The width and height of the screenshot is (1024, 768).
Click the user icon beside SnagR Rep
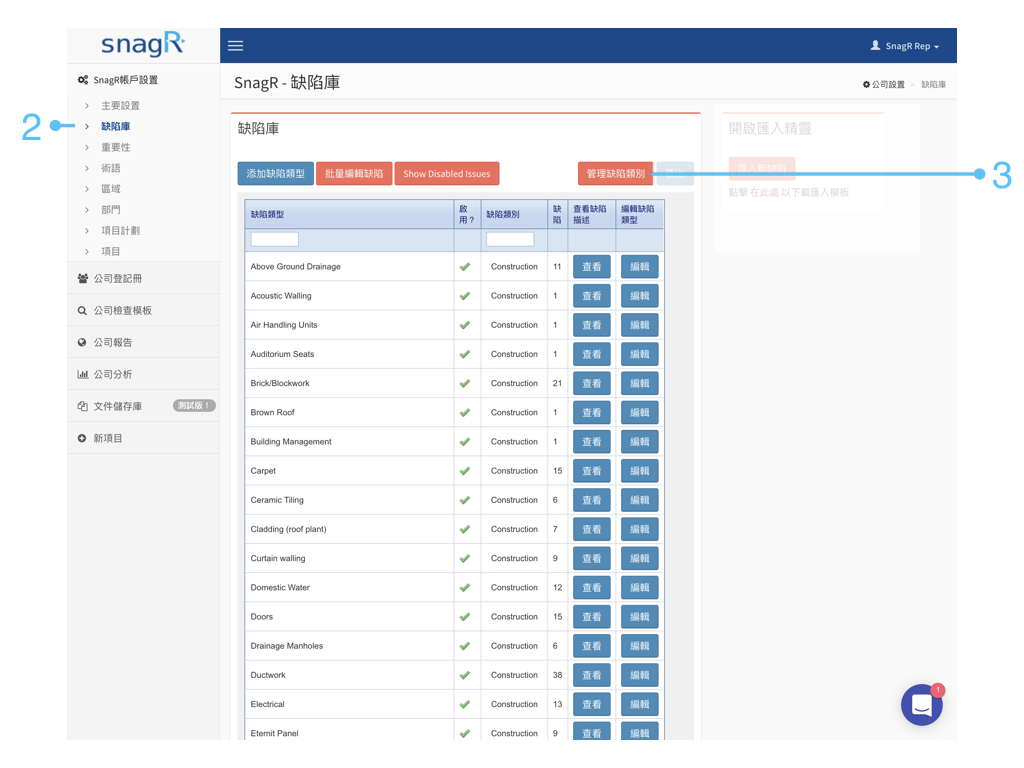click(x=875, y=45)
